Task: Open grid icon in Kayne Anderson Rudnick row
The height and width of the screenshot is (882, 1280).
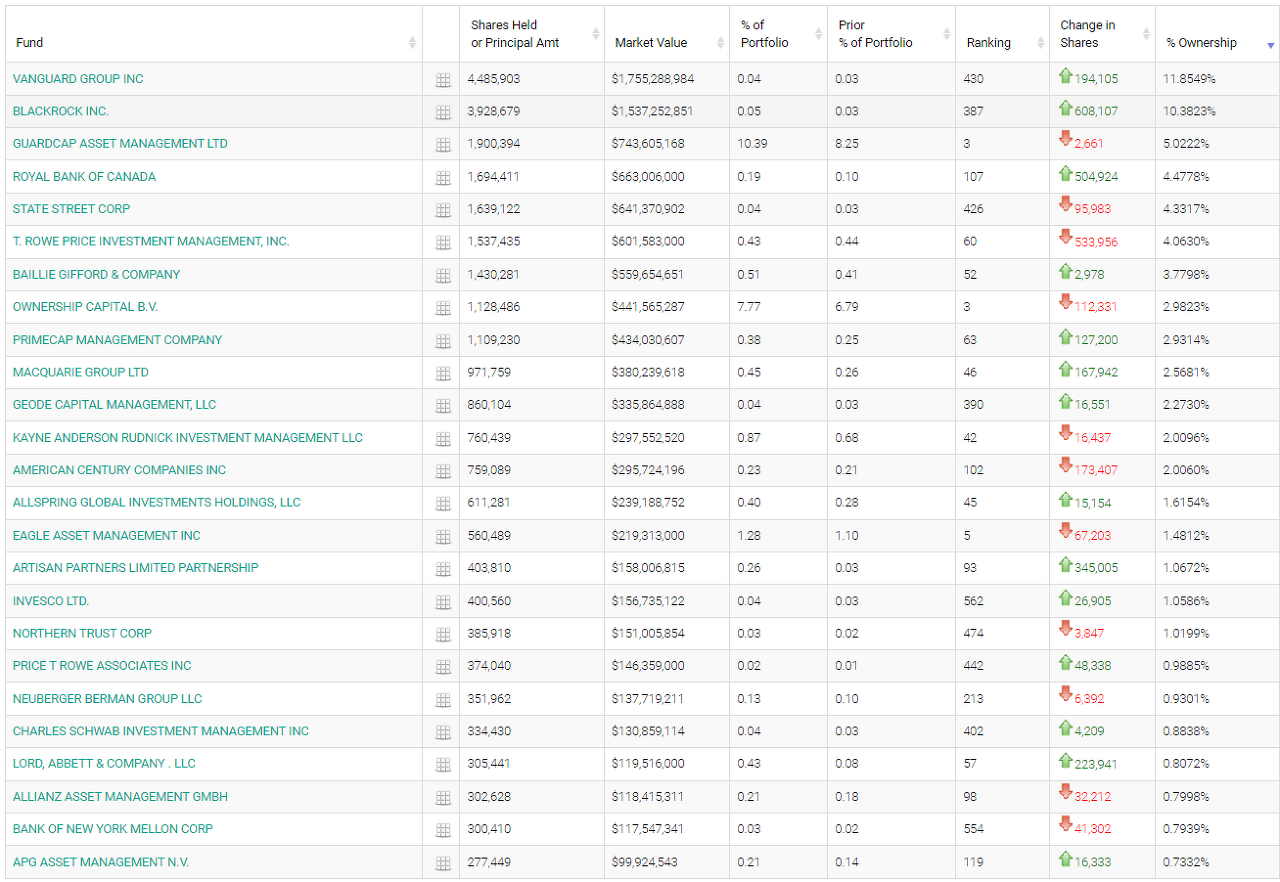Action: point(443,439)
